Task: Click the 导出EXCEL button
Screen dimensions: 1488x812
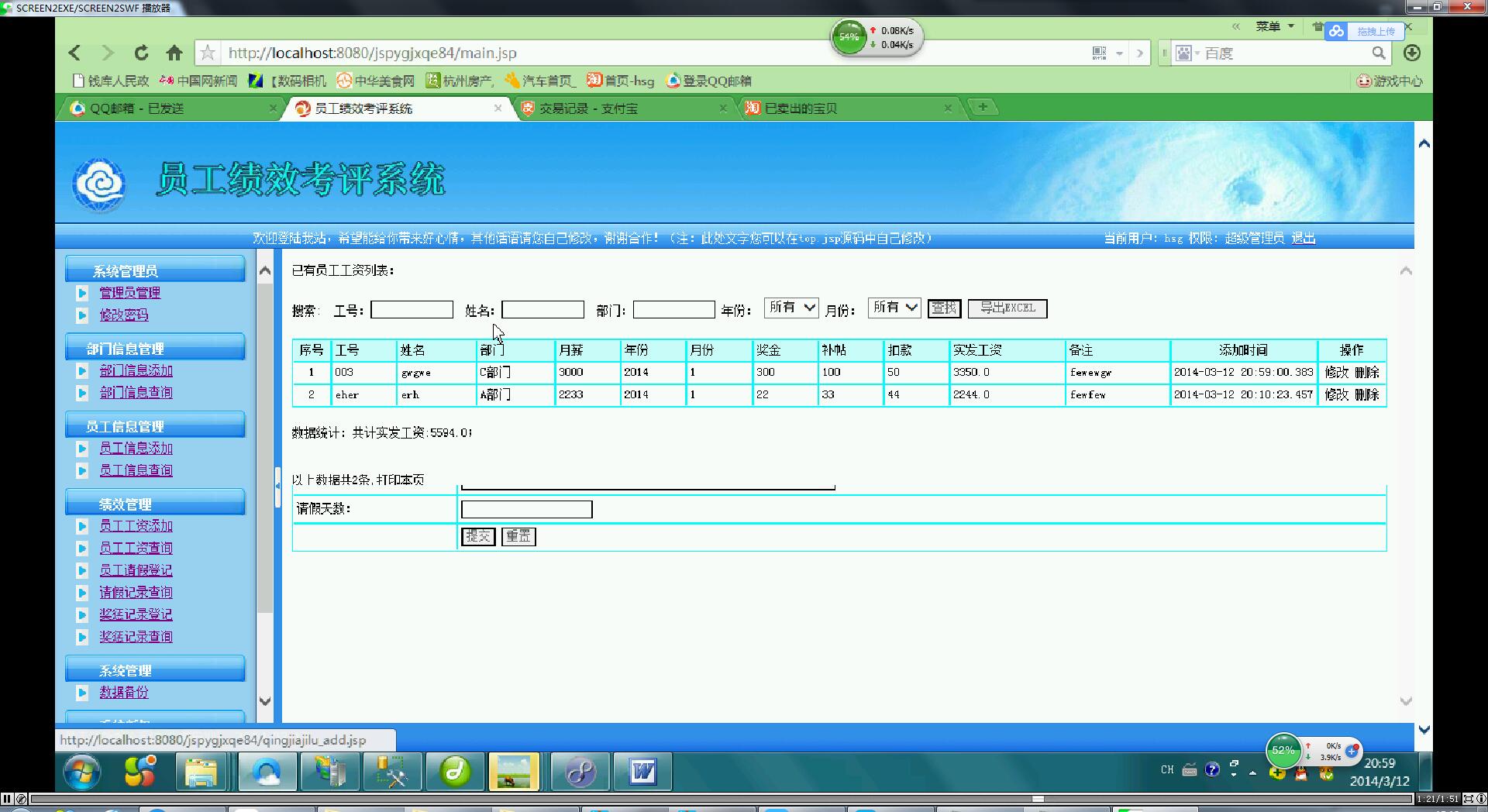Action: [x=1007, y=308]
